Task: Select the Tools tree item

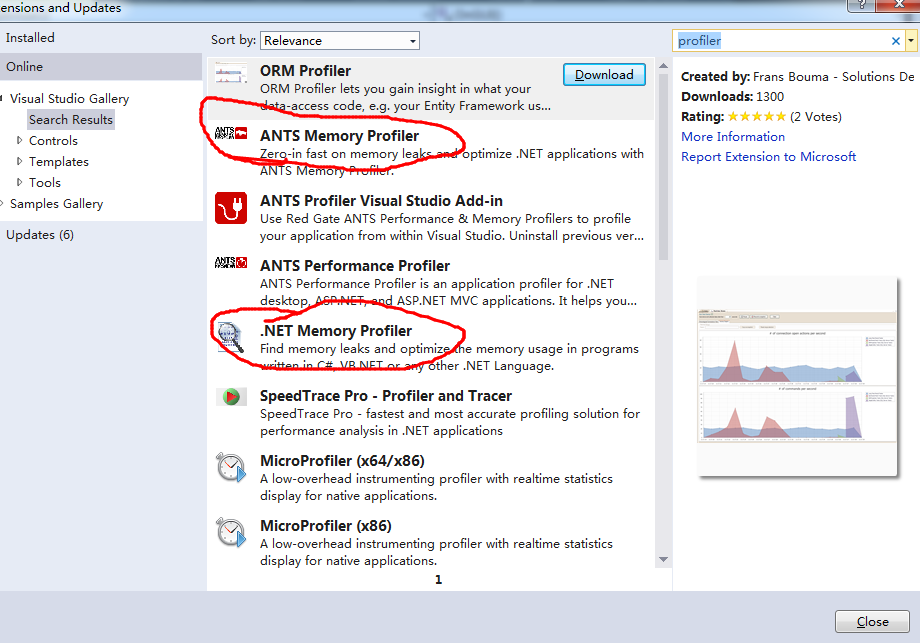Action: click(45, 182)
